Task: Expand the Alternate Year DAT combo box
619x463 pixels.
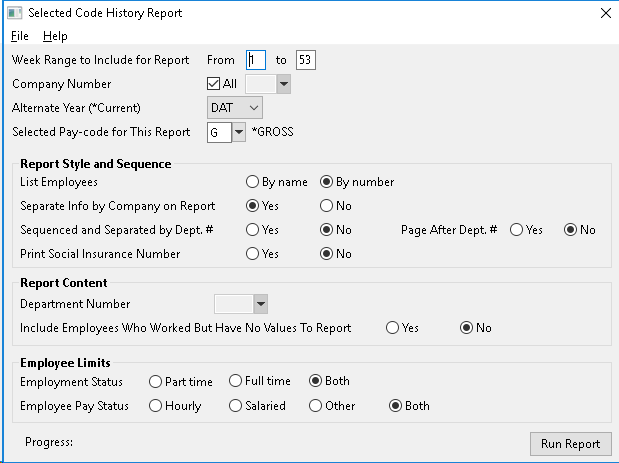Action: (x=234, y=108)
